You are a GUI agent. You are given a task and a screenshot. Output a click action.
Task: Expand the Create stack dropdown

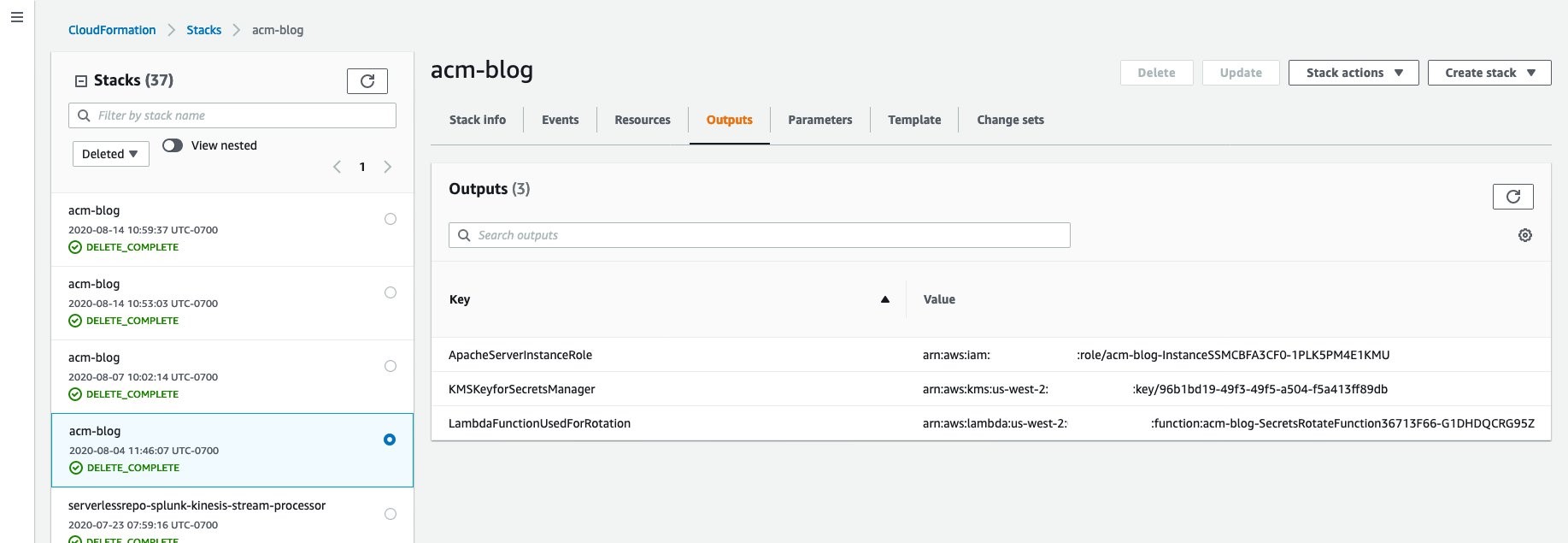(x=1489, y=73)
